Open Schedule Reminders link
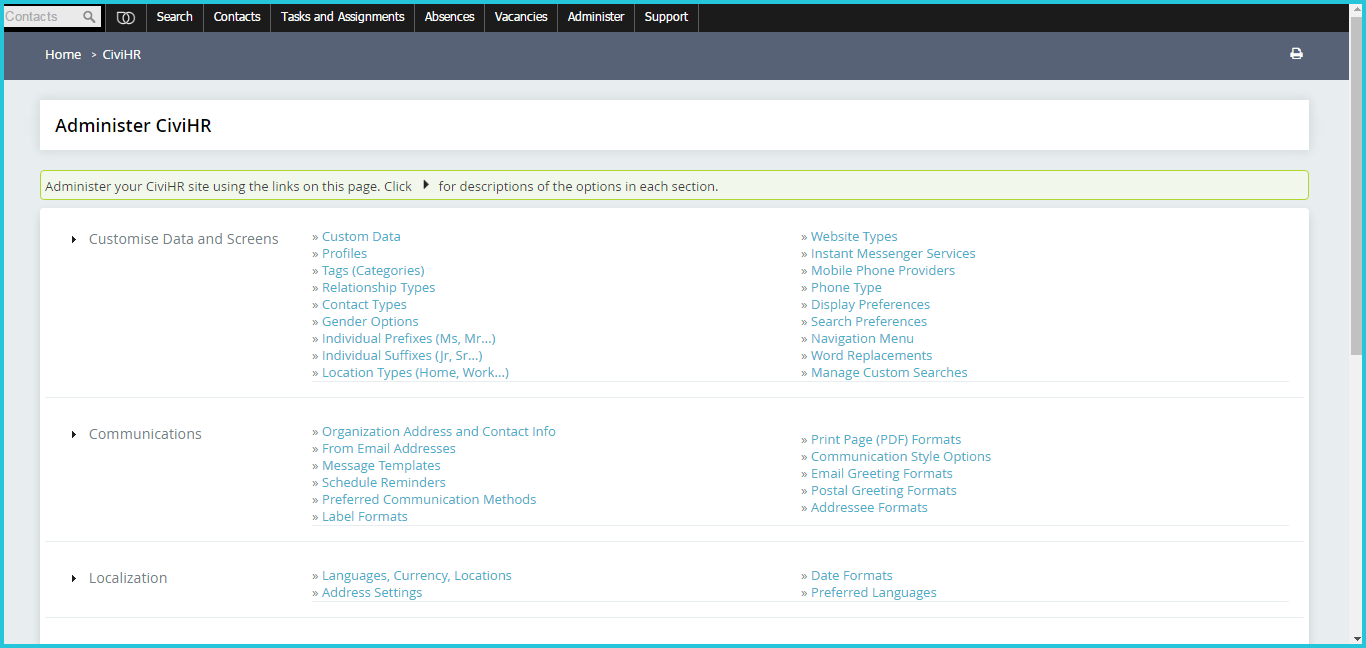Viewport: 1366px width, 648px height. point(384,483)
